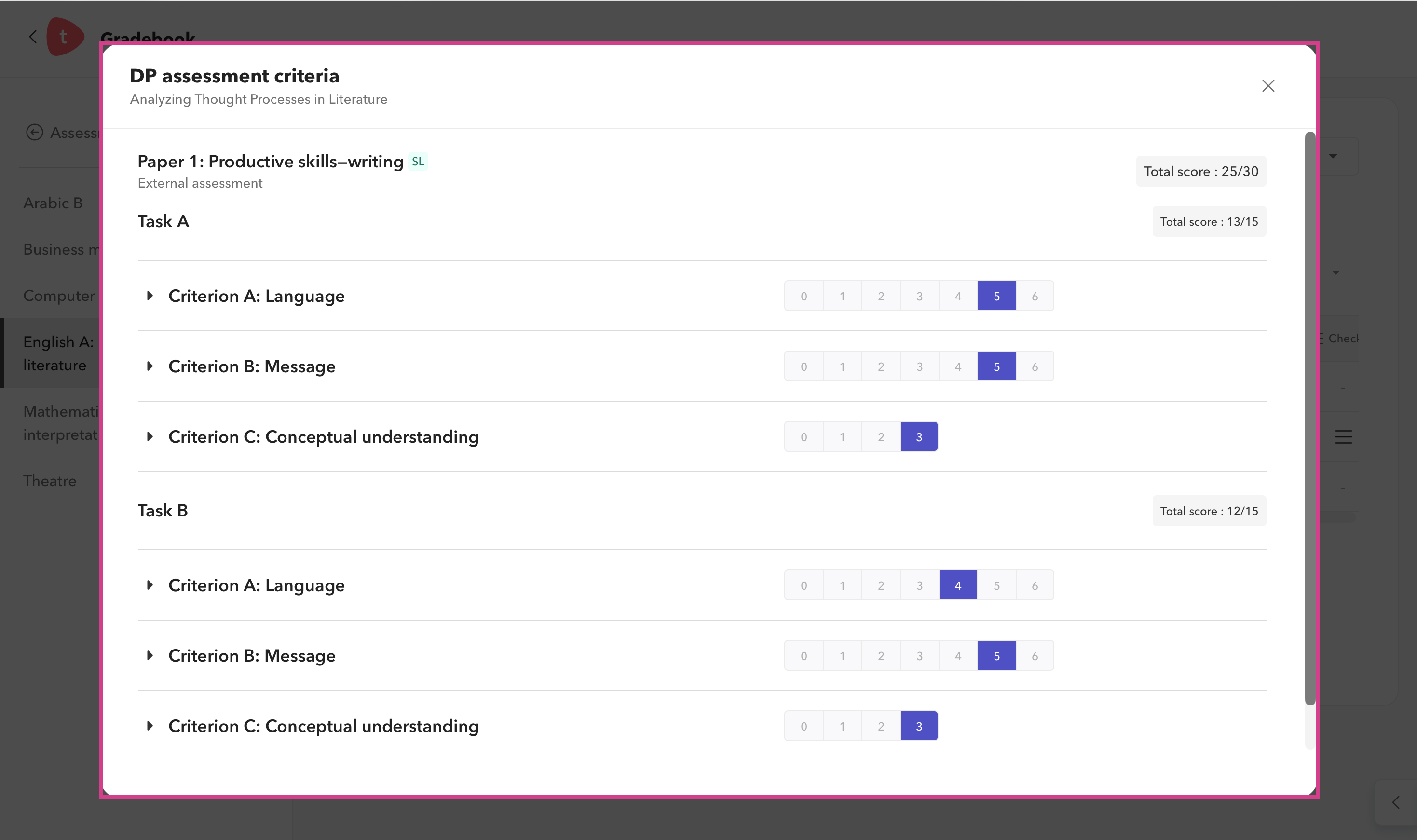Click the 'Task A' section heading
Image resolution: width=1417 pixels, height=840 pixels.
point(163,221)
